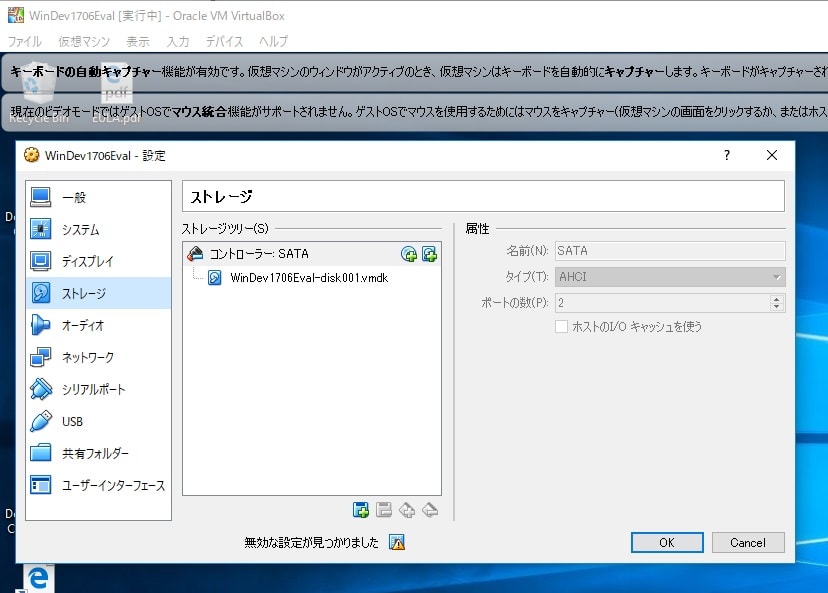The height and width of the screenshot is (593, 828).
Task: Open the 仮想マシン menu
Action: (x=84, y=41)
